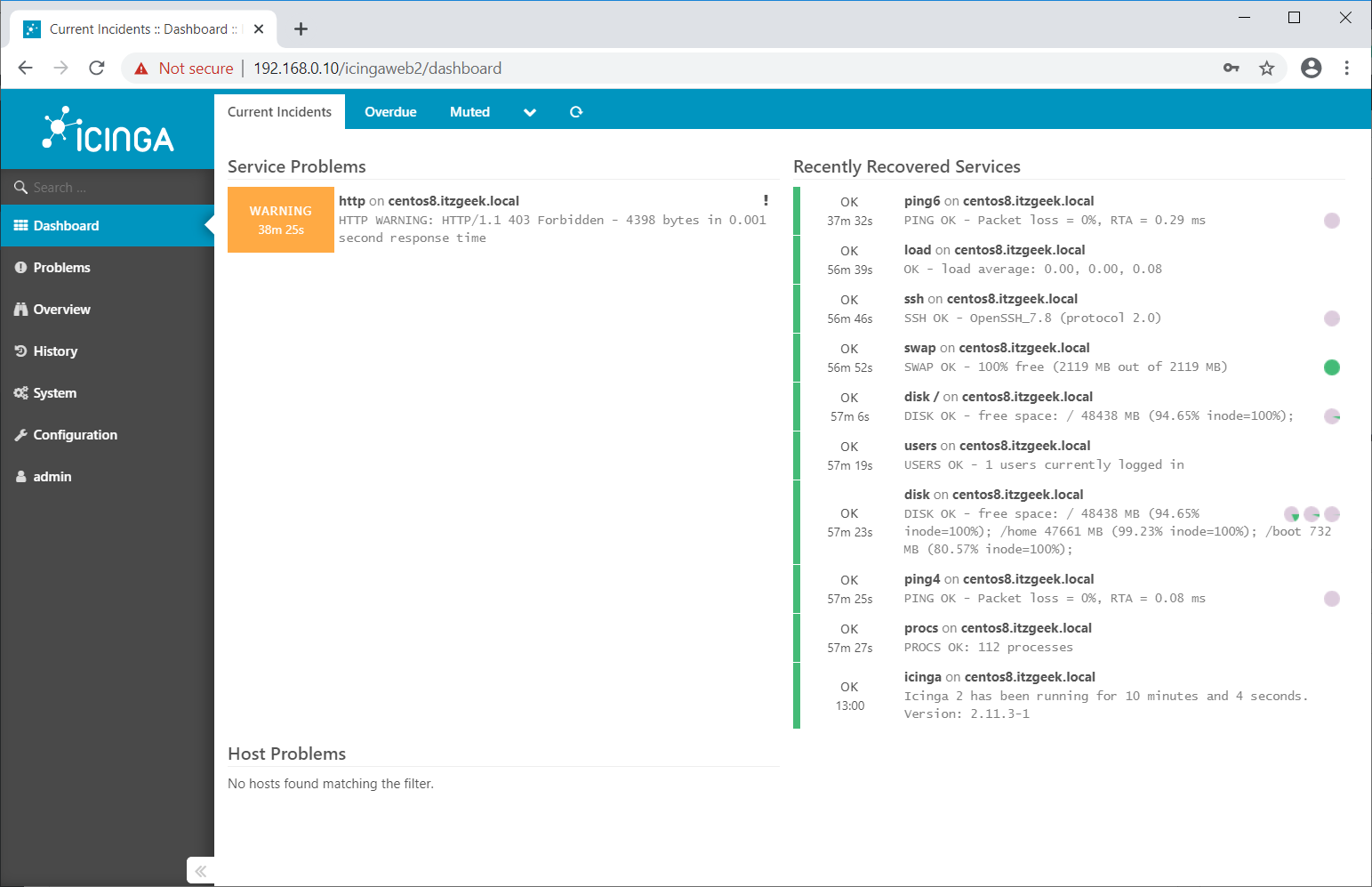Collapse the sidebar with the double-chevron
1372x887 pixels.
pos(201,871)
